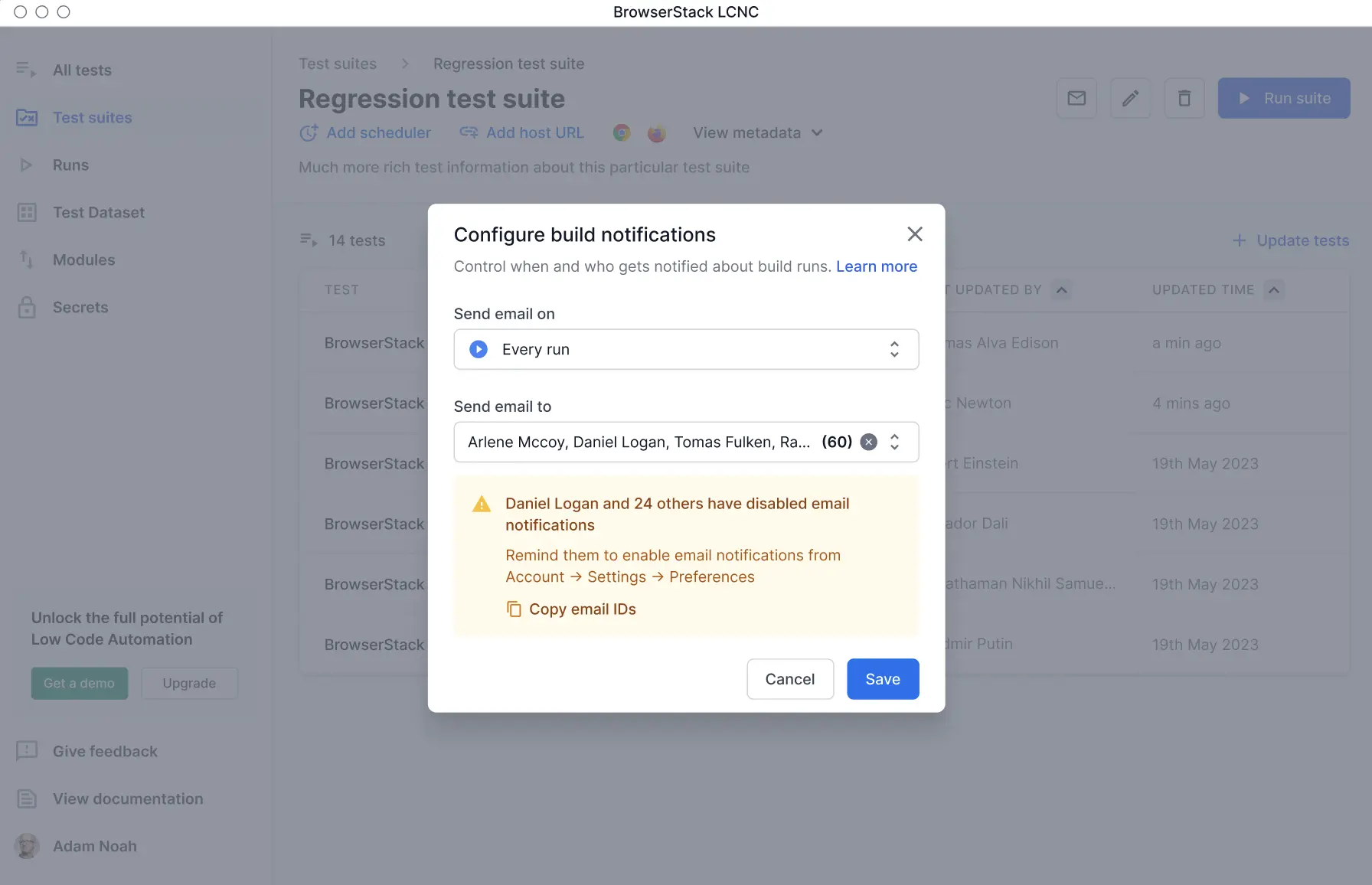This screenshot has height=885, width=1372.
Task: Click the pencil edit suite icon
Action: 1130,98
